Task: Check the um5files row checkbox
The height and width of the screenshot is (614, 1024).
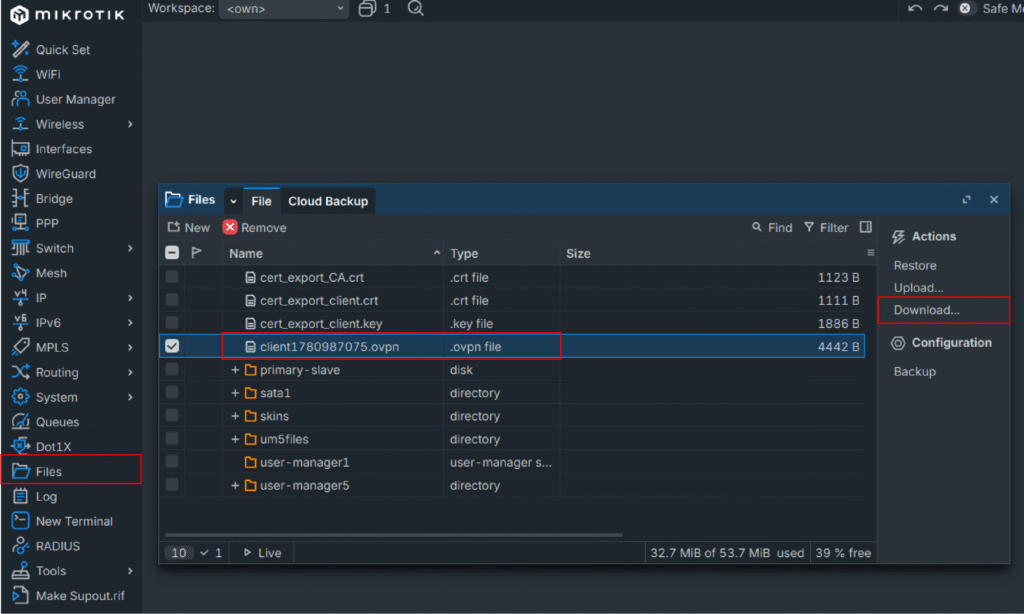Action: tap(172, 439)
